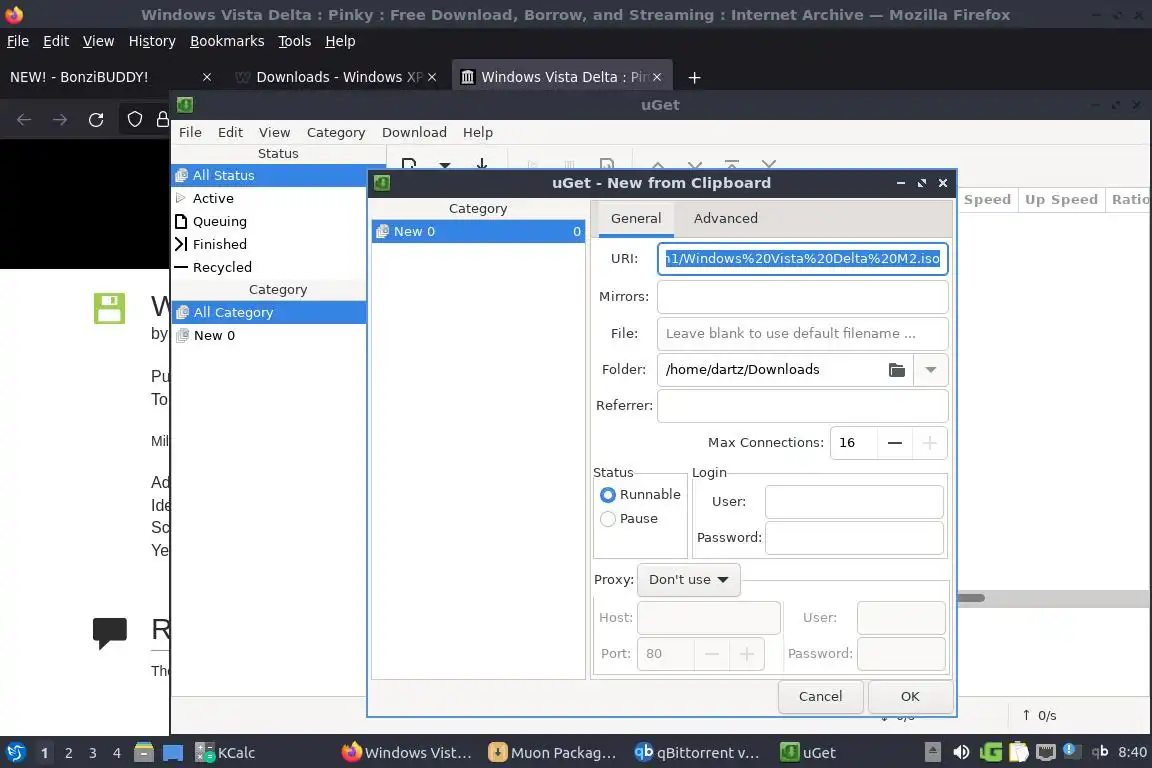Click uGet new download toolbar icon
The height and width of the screenshot is (768, 1152).
coord(409,165)
